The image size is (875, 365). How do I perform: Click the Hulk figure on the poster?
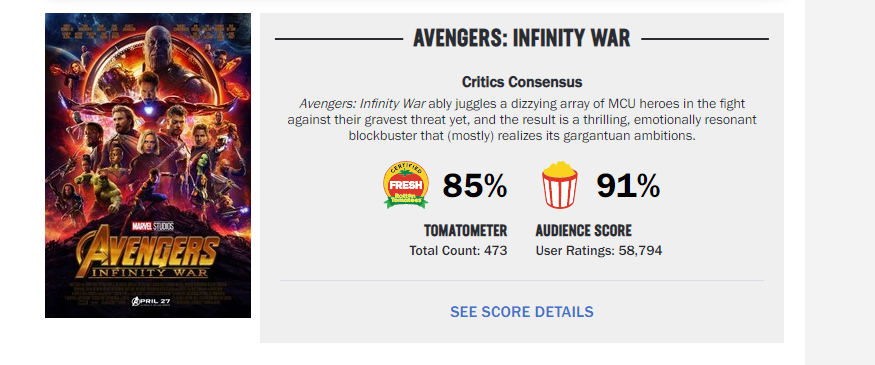pos(107,188)
